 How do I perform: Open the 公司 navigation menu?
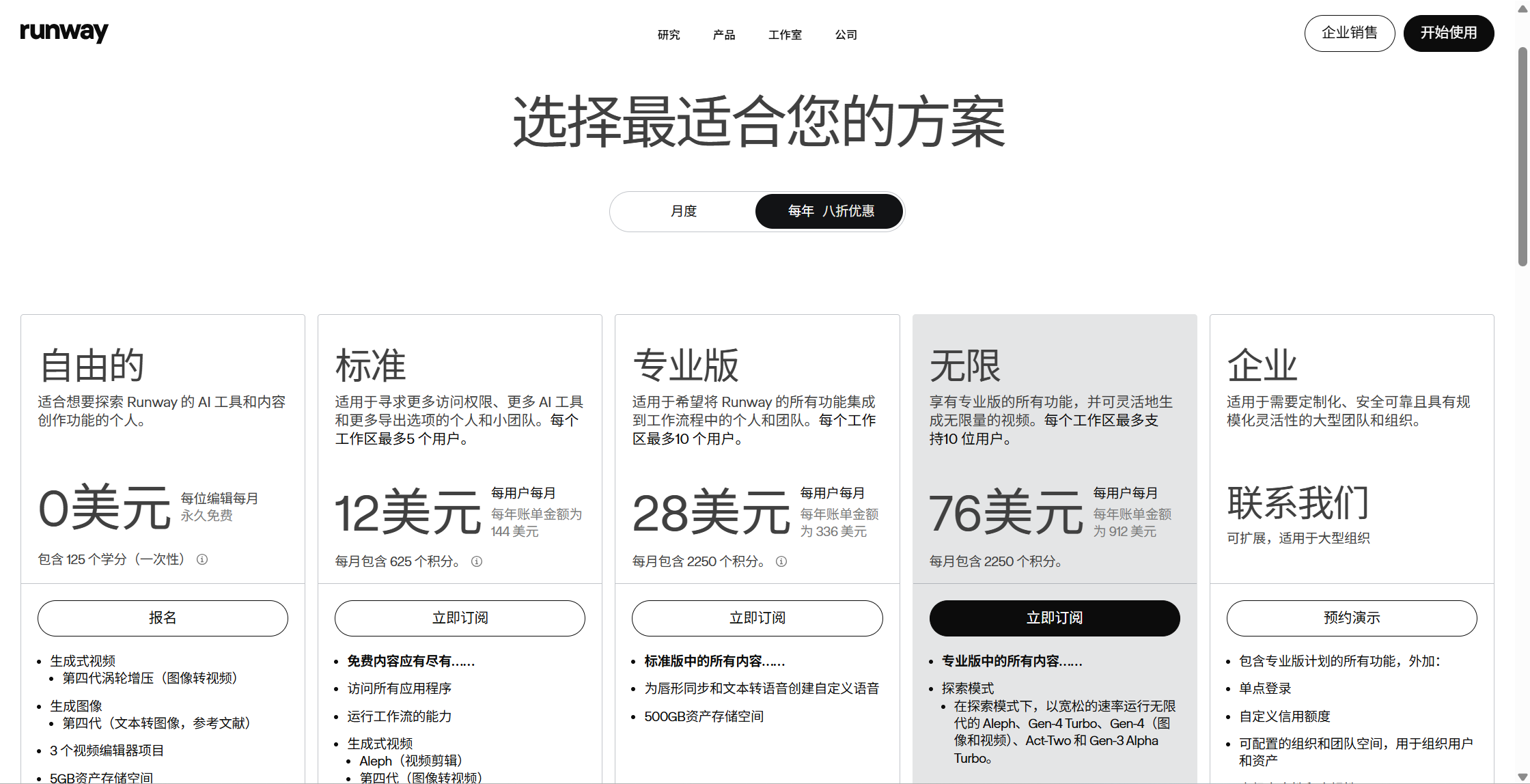pos(846,35)
